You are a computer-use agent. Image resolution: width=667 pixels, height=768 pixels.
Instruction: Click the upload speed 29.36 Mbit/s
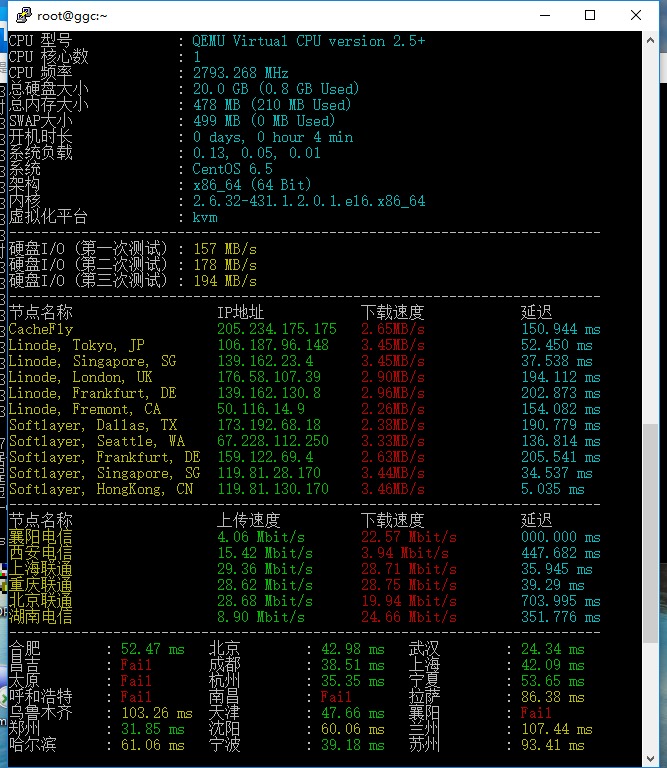[x=265, y=569]
